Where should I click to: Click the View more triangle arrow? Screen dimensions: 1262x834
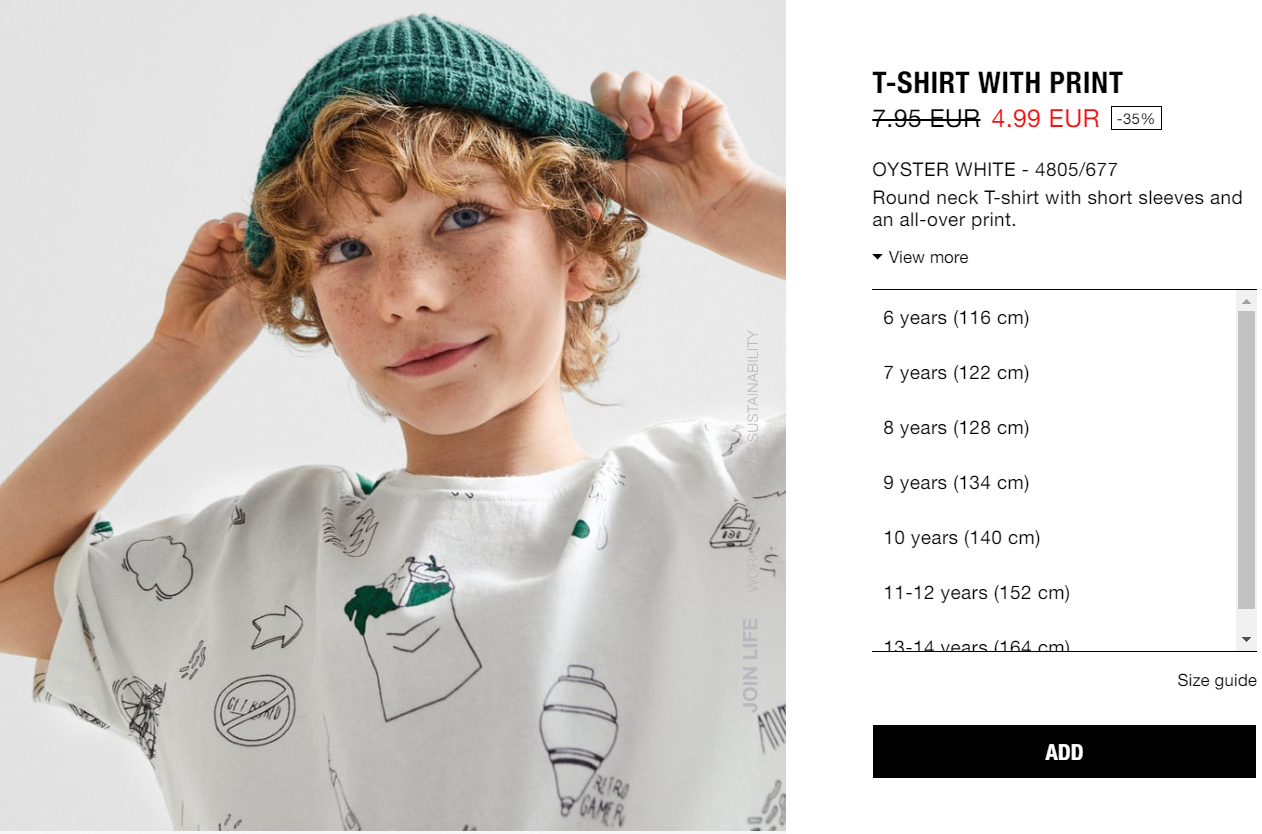[877, 257]
